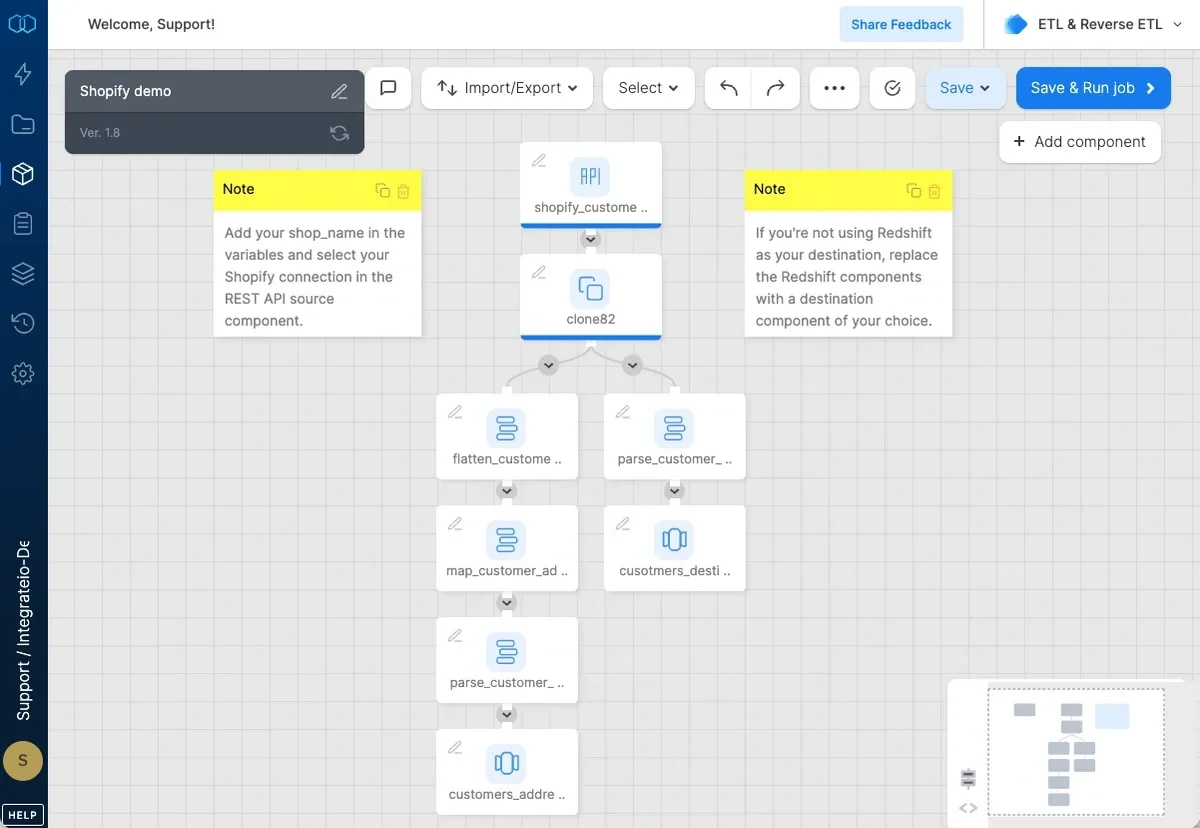The width and height of the screenshot is (1200, 828).
Task: Open the more options ellipsis menu
Action: (x=834, y=88)
